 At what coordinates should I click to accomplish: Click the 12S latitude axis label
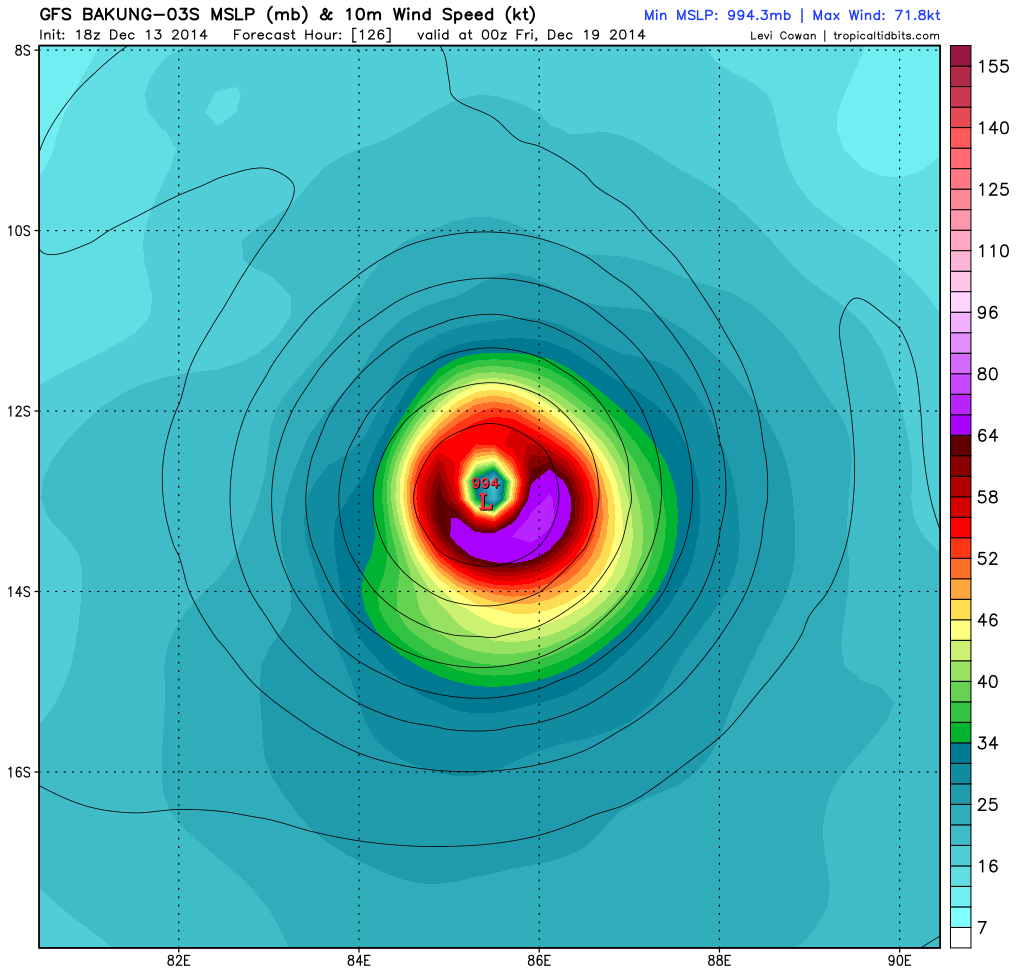[x=20, y=411]
